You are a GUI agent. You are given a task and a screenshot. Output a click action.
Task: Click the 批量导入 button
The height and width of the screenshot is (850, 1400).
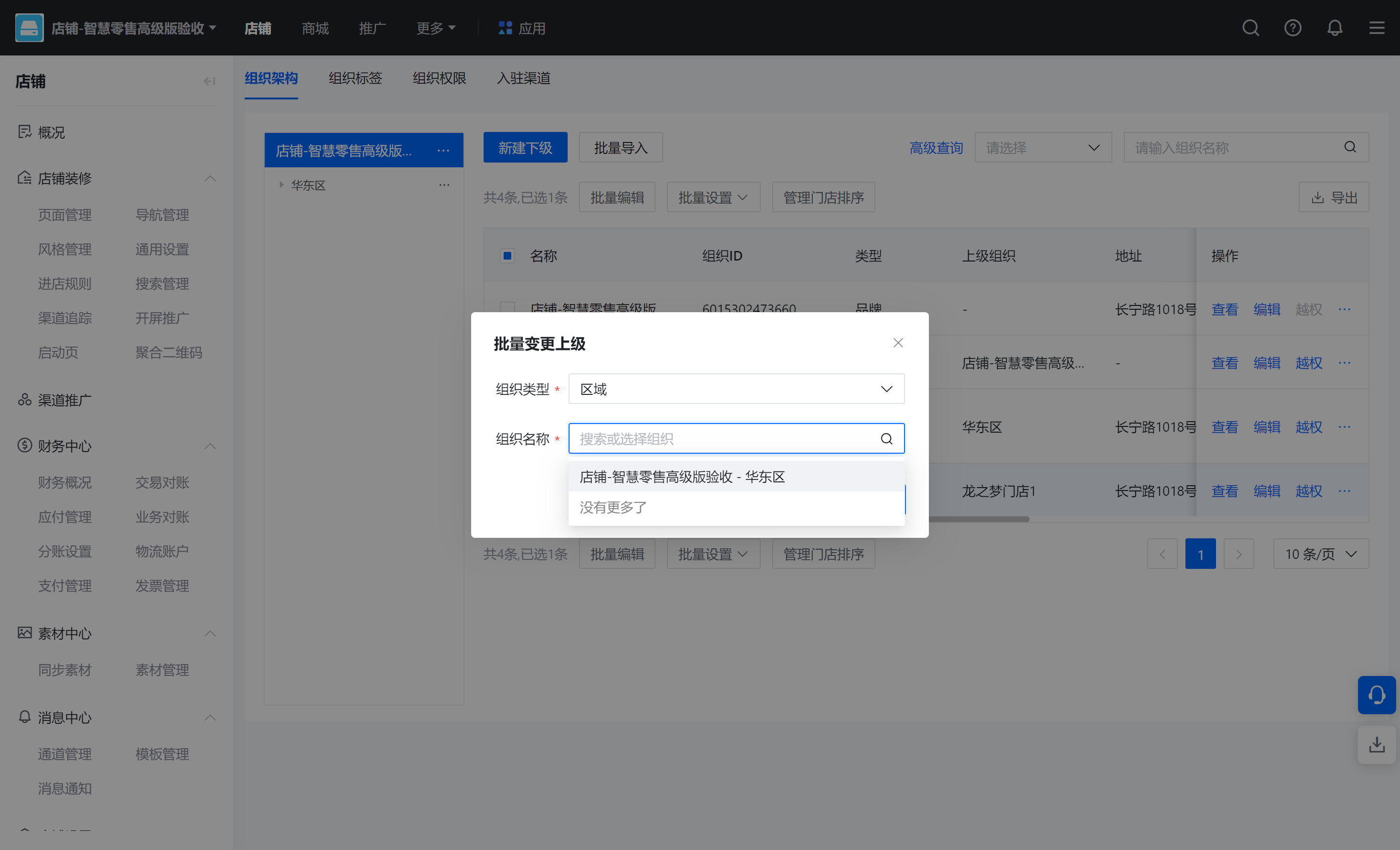[621, 148]
